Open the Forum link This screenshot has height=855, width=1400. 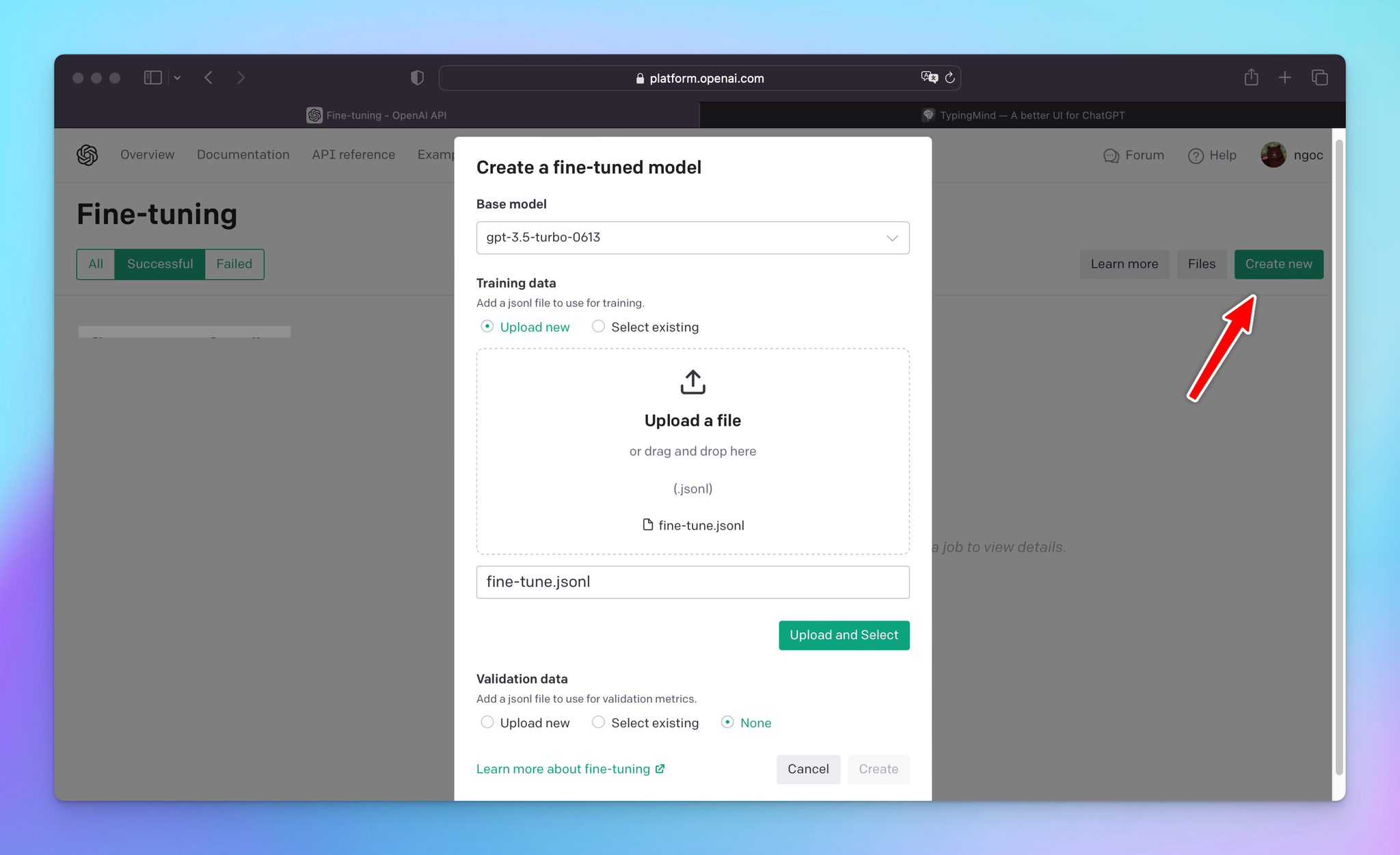pos(1133,155)
